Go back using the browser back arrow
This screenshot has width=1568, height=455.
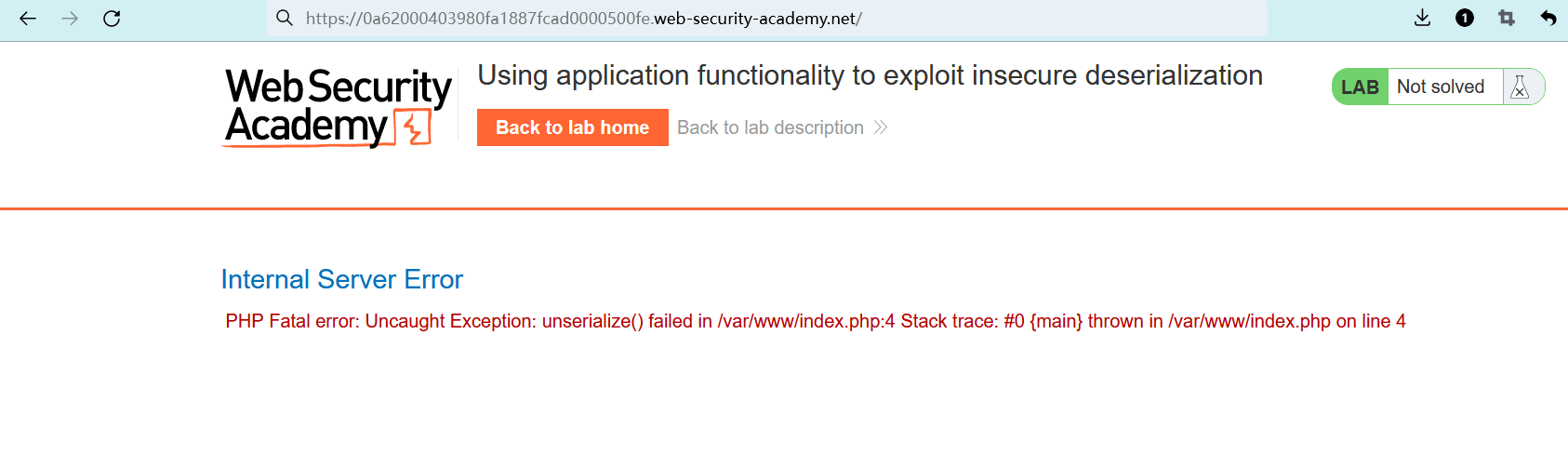(x=28, y=19)
